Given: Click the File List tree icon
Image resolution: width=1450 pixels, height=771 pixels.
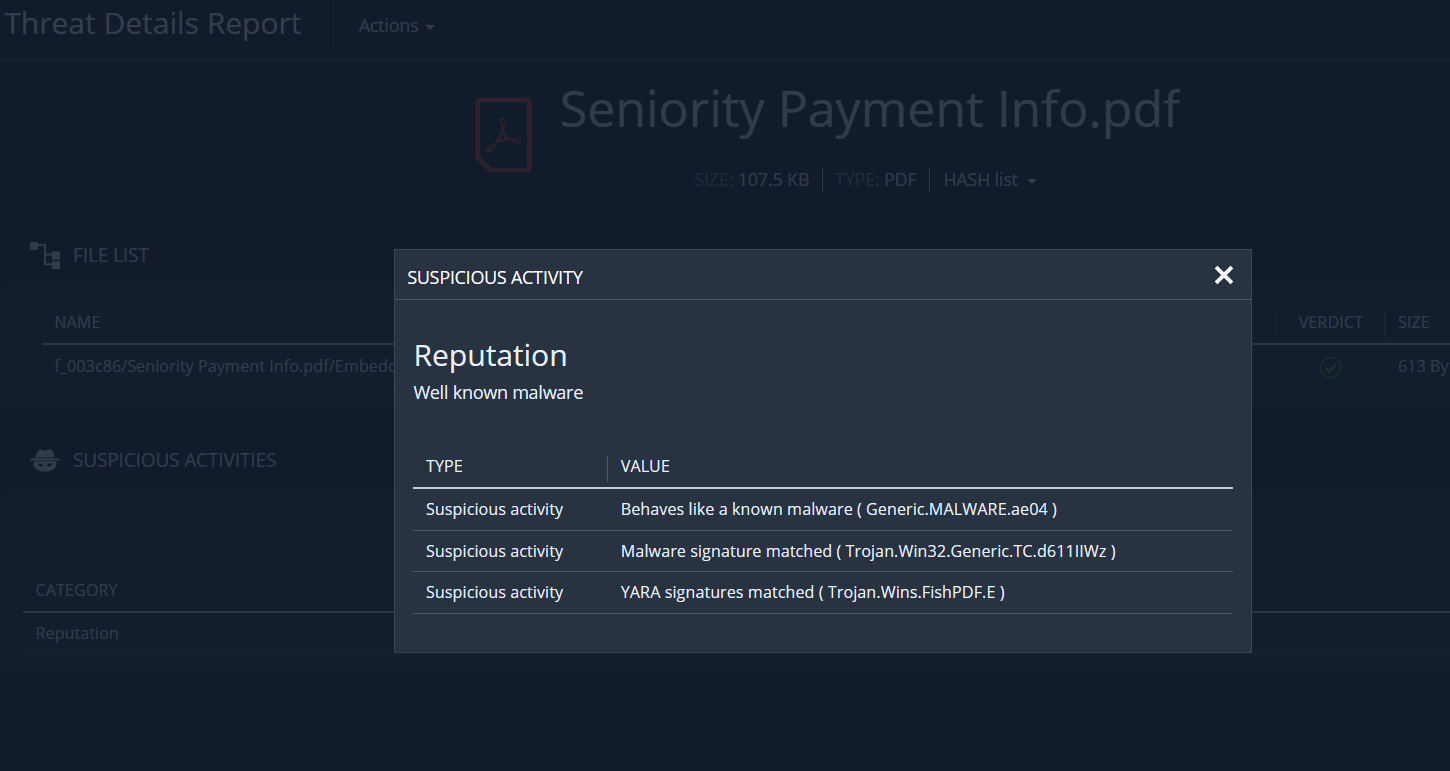Looking at the screenshot, I should pos(45,255).
